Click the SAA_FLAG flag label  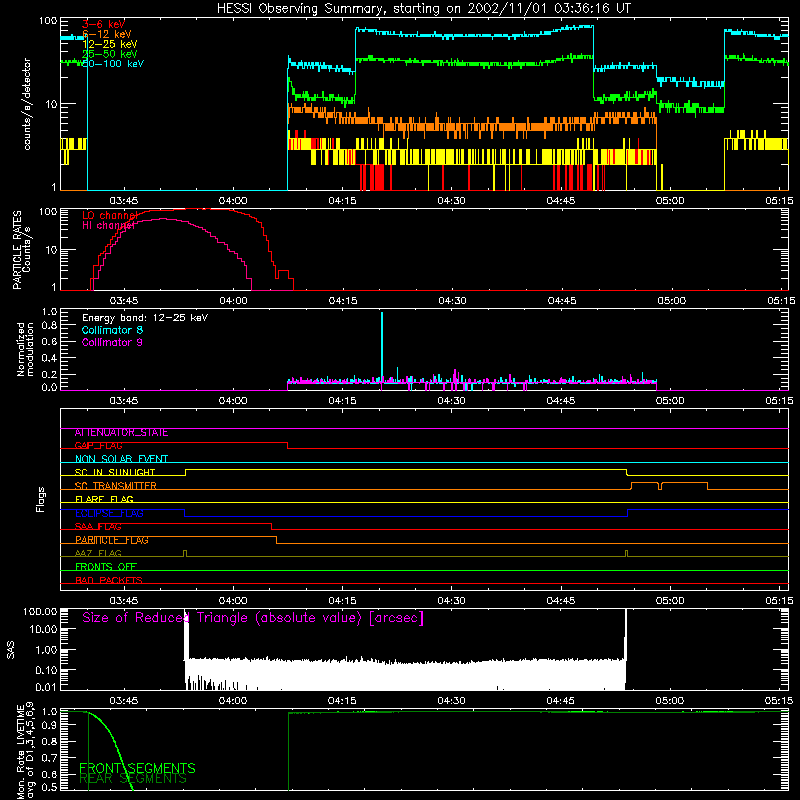(x=98, y=527)
